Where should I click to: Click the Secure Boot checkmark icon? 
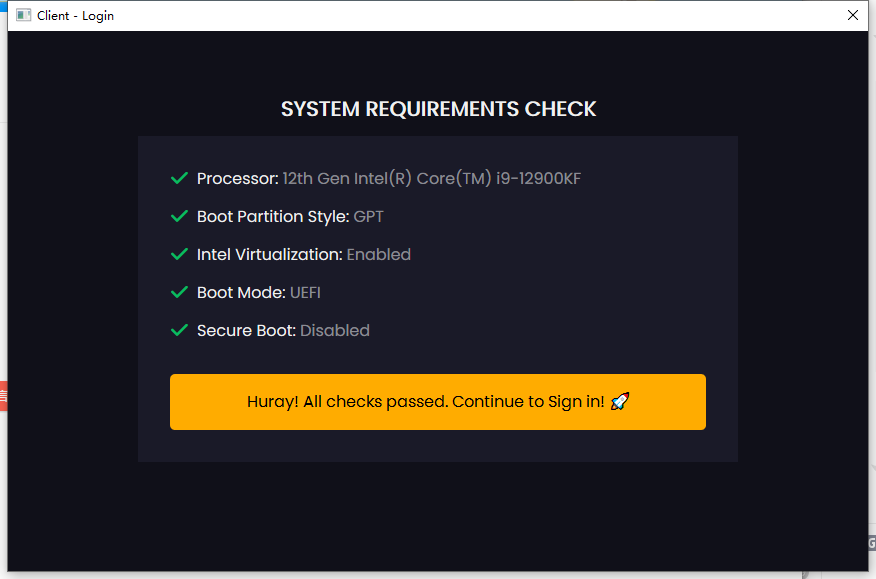click(180, 330)
